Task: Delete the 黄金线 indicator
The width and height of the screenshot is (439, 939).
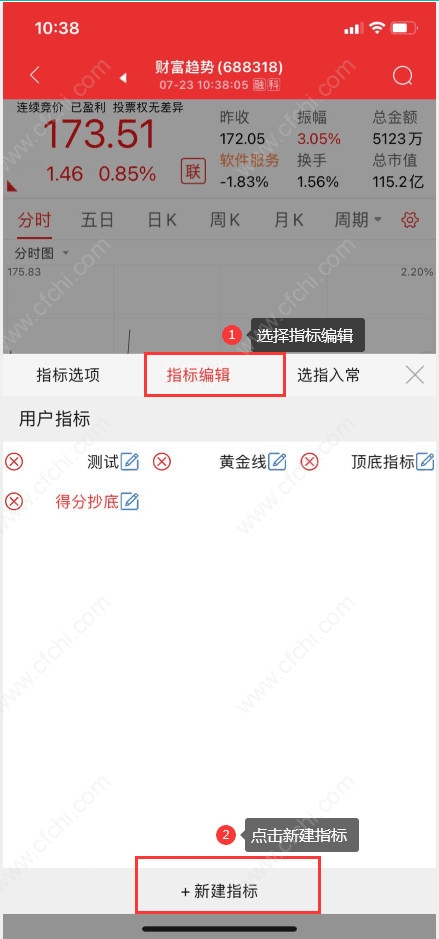Action: click(162, 462)
